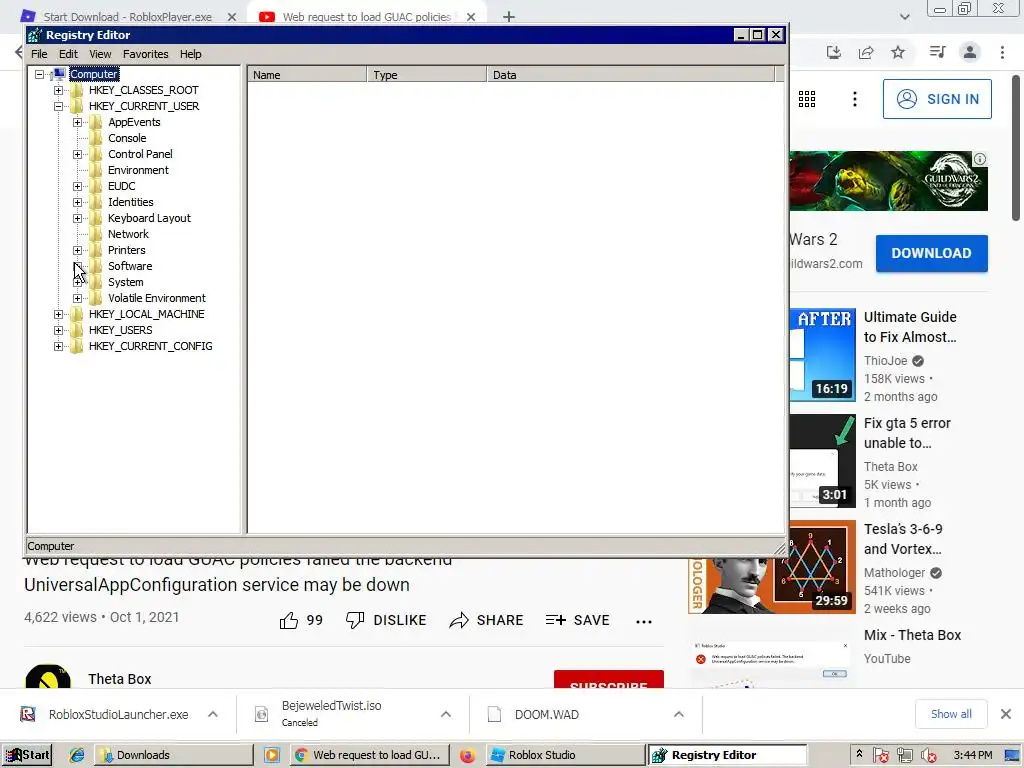
Task: Open the Edit menu in Registry Editor
Action: tap(68, 54)
